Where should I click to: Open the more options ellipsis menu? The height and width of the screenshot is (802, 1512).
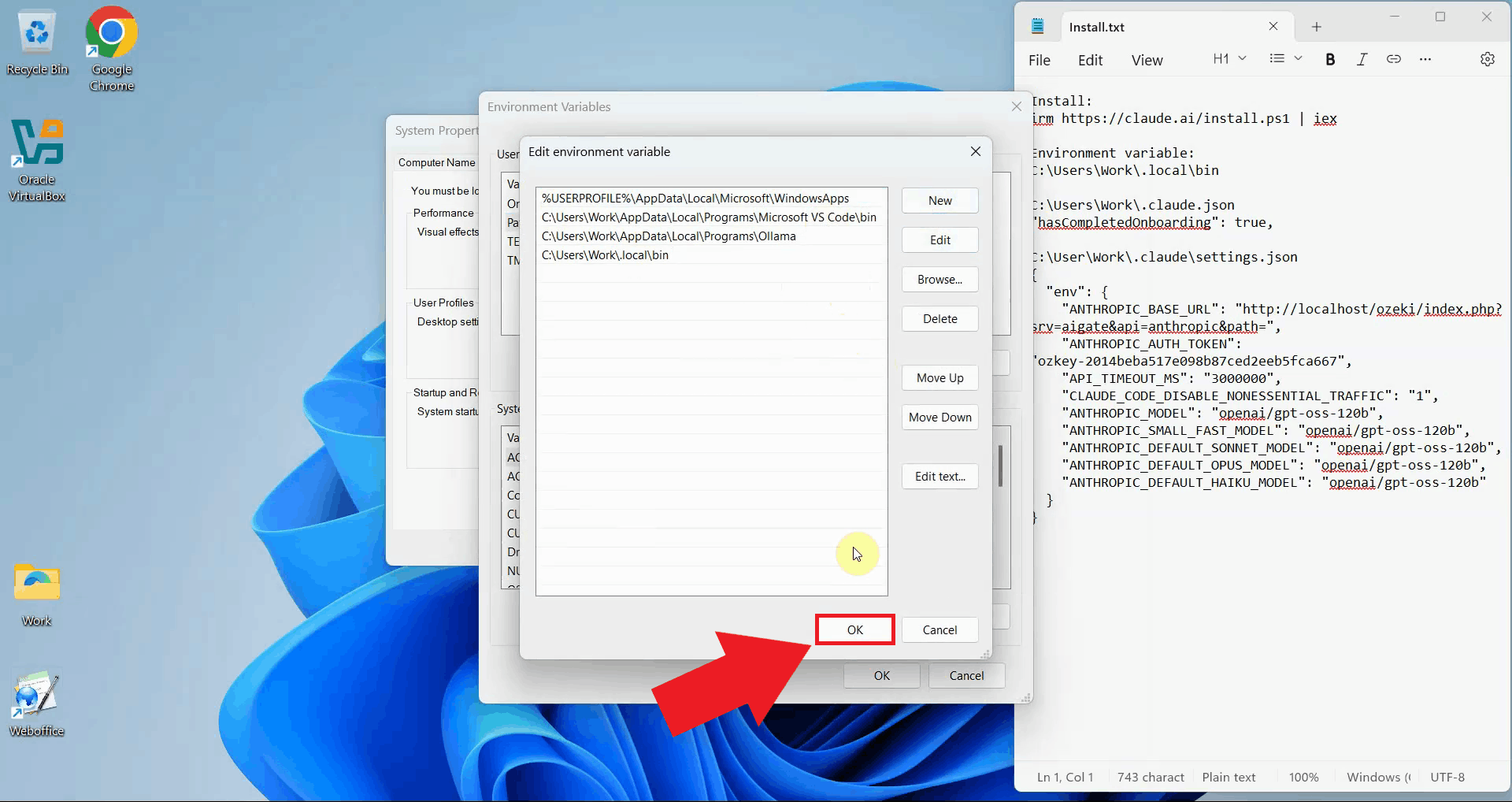[x=1425, y=59]
